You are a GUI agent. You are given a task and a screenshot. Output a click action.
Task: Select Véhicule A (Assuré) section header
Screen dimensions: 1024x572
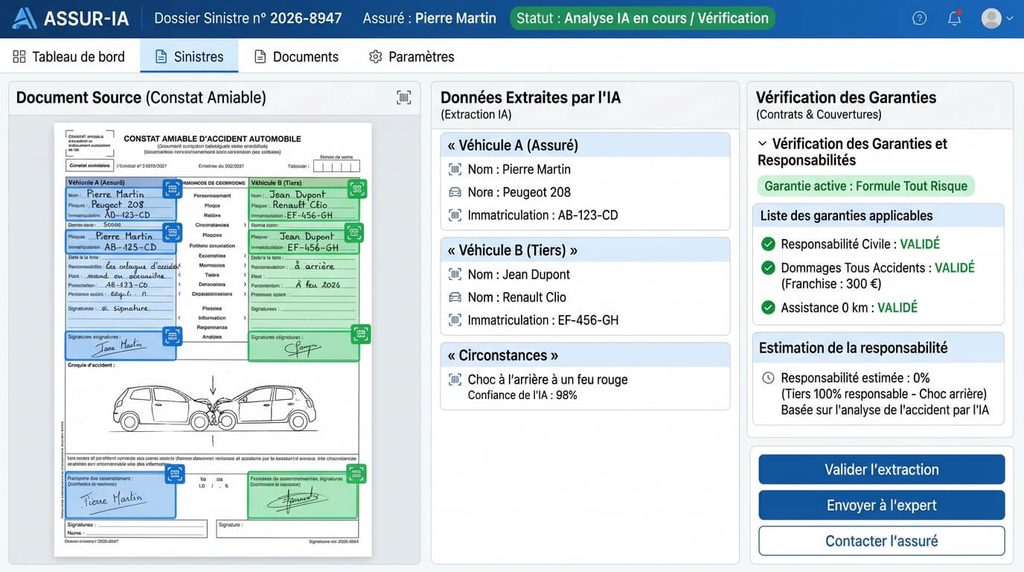[x=585, y=145]
